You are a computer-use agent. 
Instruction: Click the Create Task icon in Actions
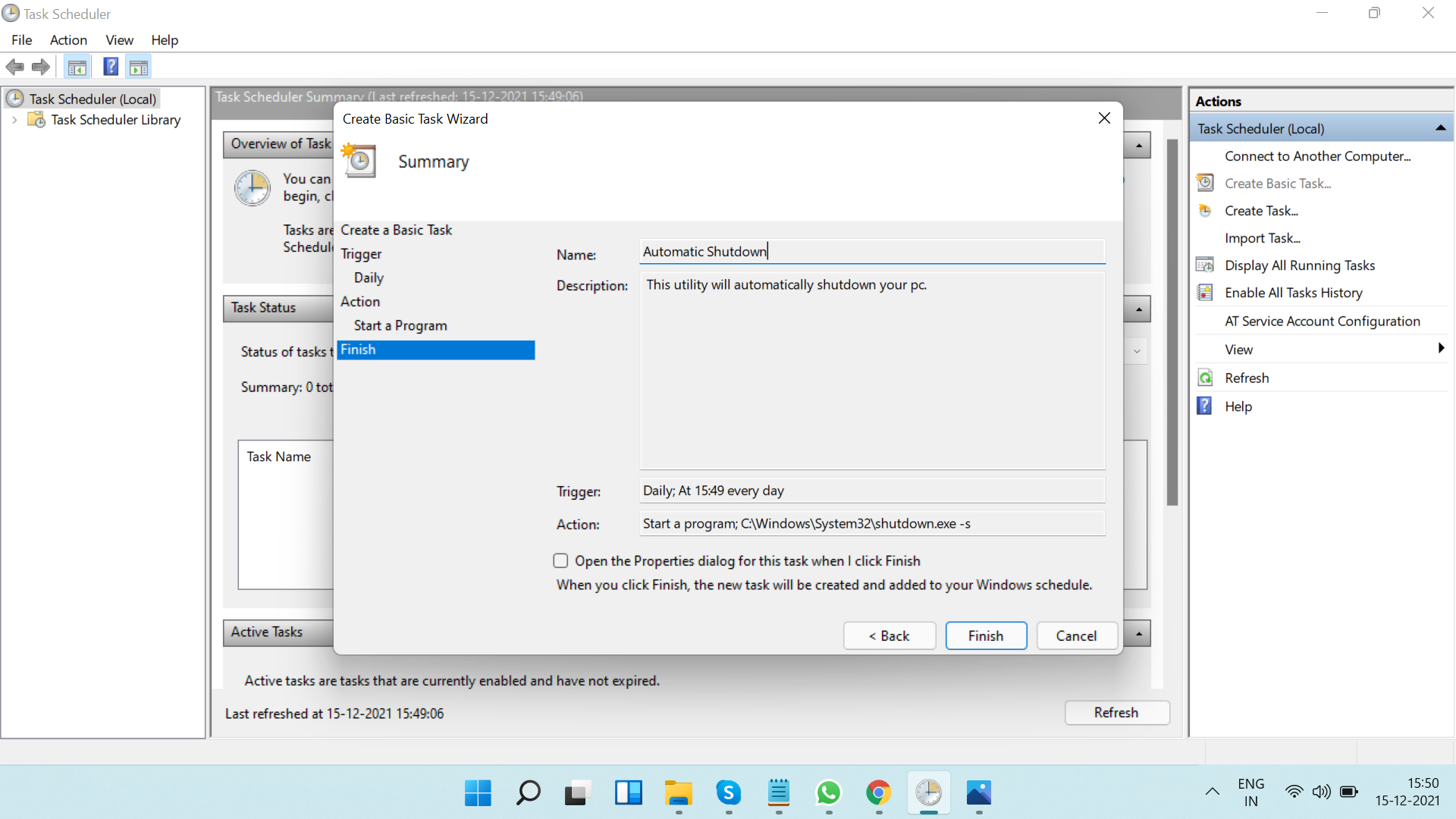[x=1205, y=211]
